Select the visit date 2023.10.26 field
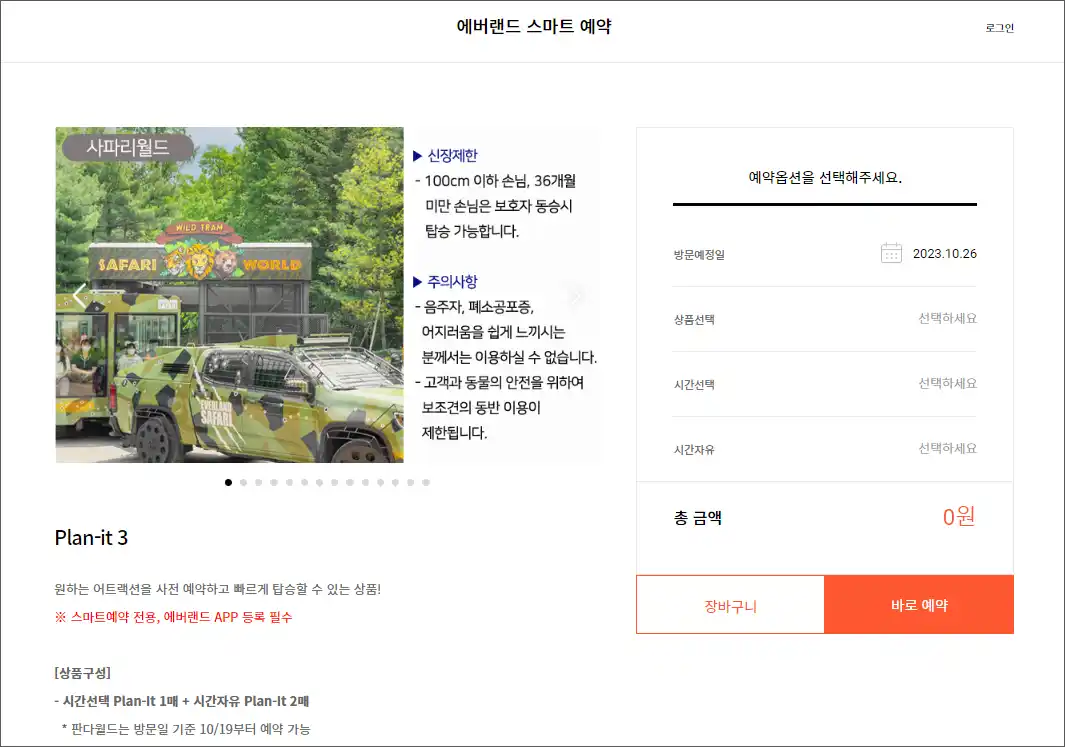 click(944, 253)
